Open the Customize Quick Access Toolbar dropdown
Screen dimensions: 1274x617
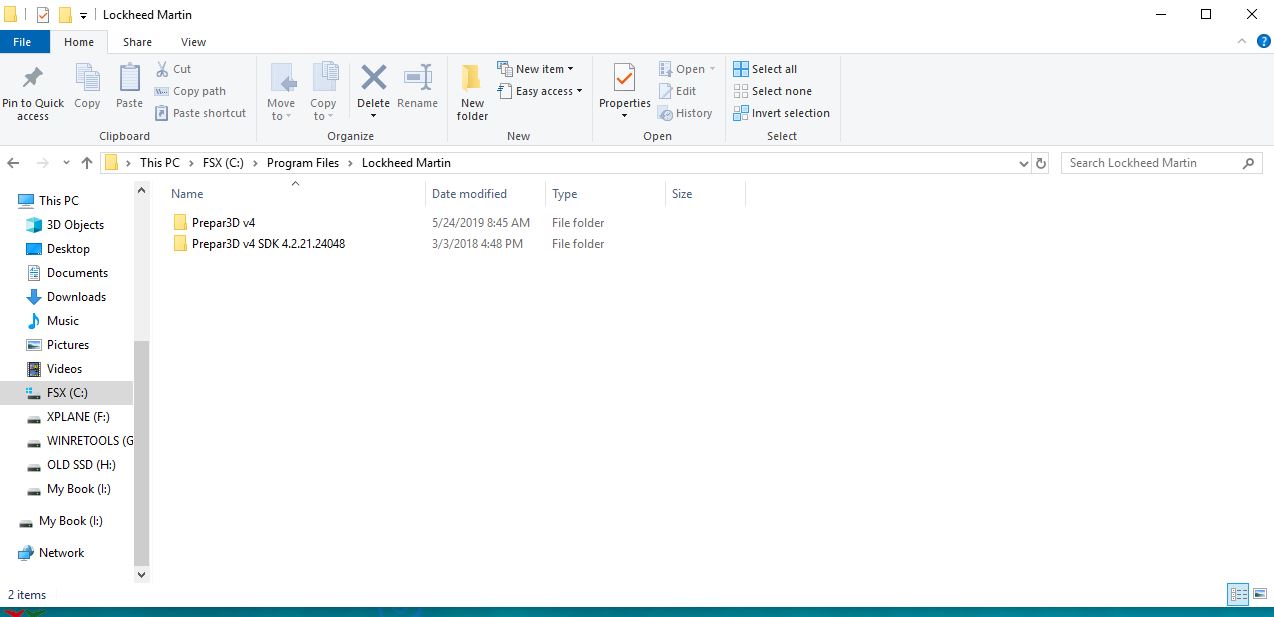pos(83,15)
